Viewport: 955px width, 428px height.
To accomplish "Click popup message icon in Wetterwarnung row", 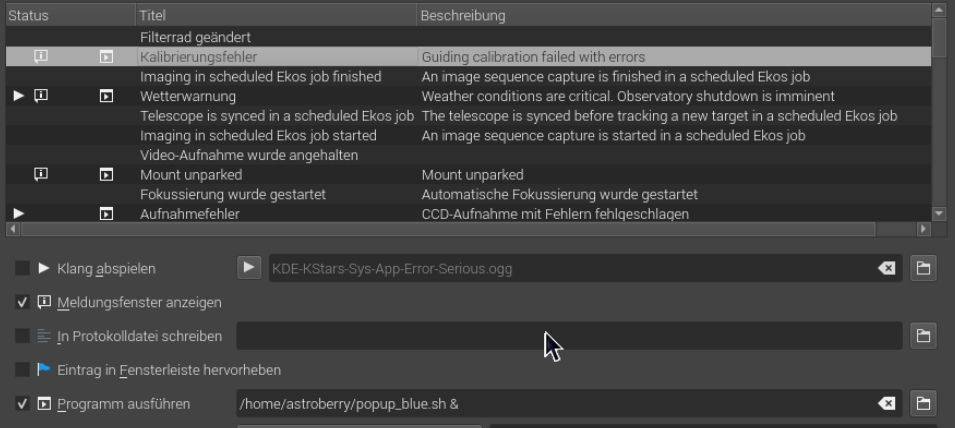I will pyautogui.click(x=41, y=96).
